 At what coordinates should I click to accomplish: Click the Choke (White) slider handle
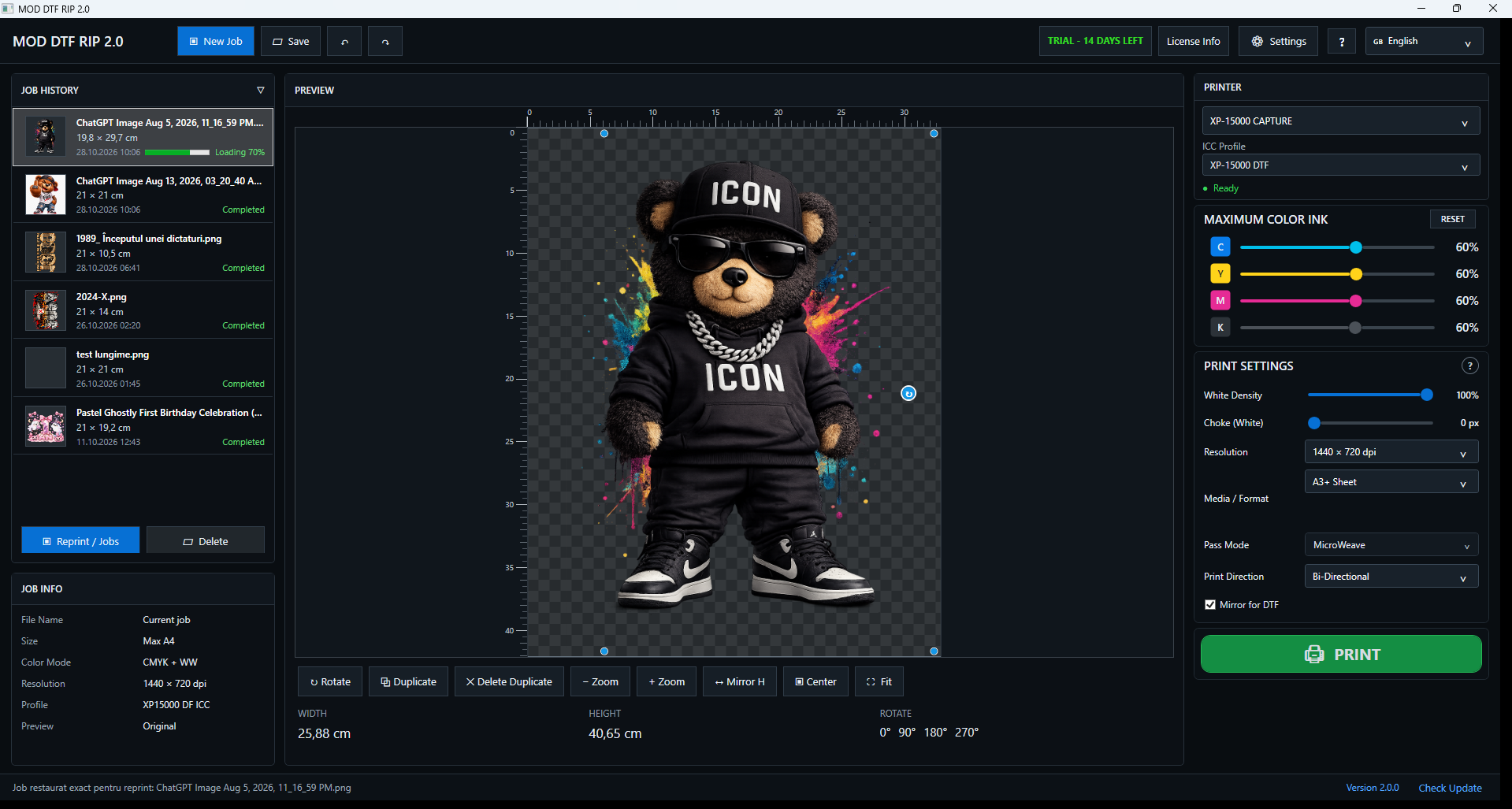[x=1314, y=423]
